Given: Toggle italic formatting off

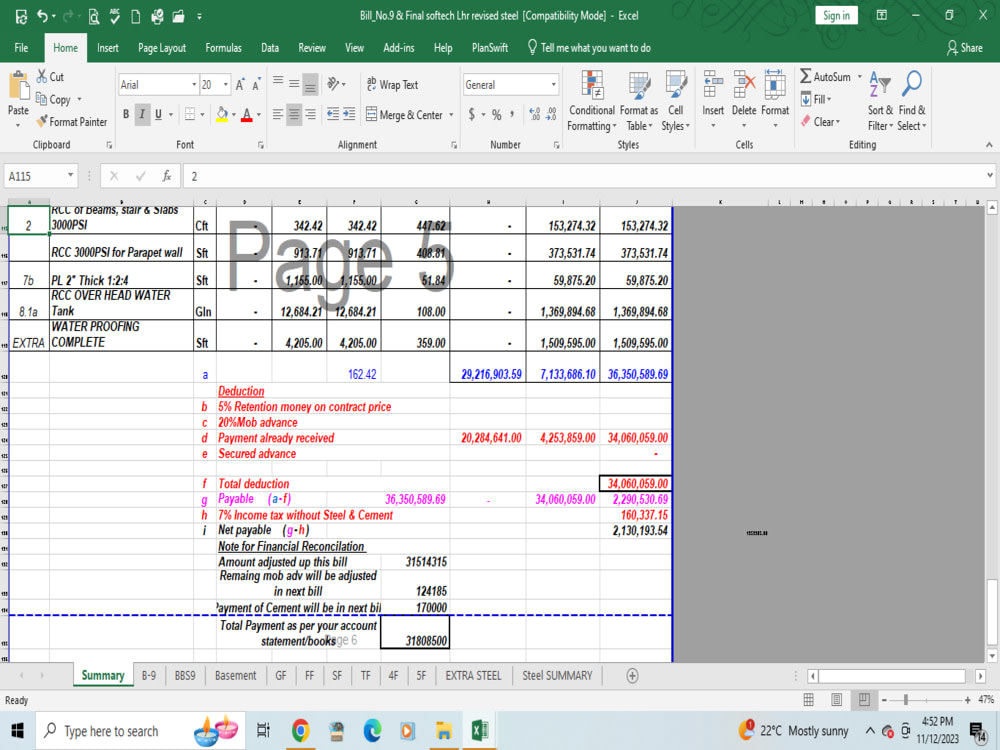Looking at the screenshot, I should pyautogui.click(x=141, y=114).
